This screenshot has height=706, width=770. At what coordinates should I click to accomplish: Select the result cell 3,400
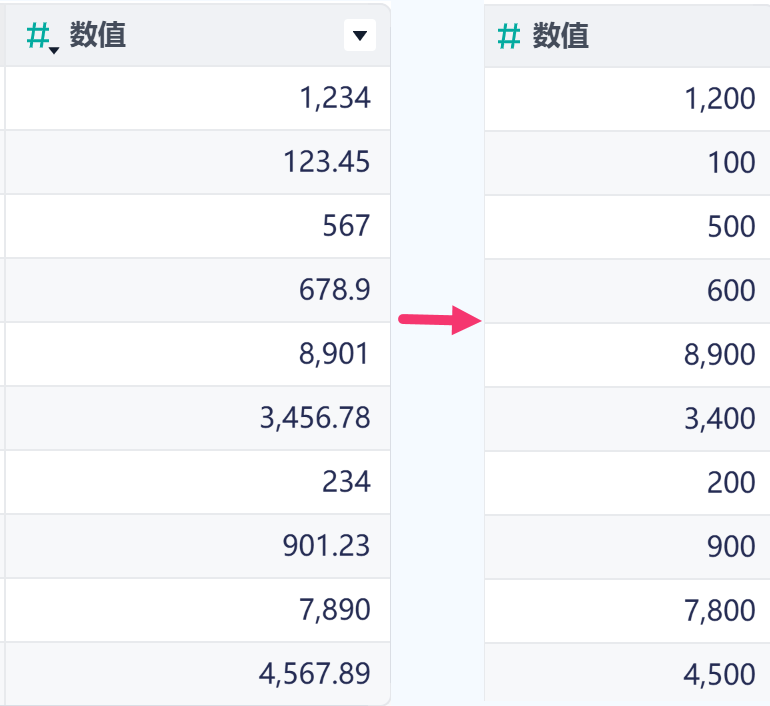(x=627, y=419)
